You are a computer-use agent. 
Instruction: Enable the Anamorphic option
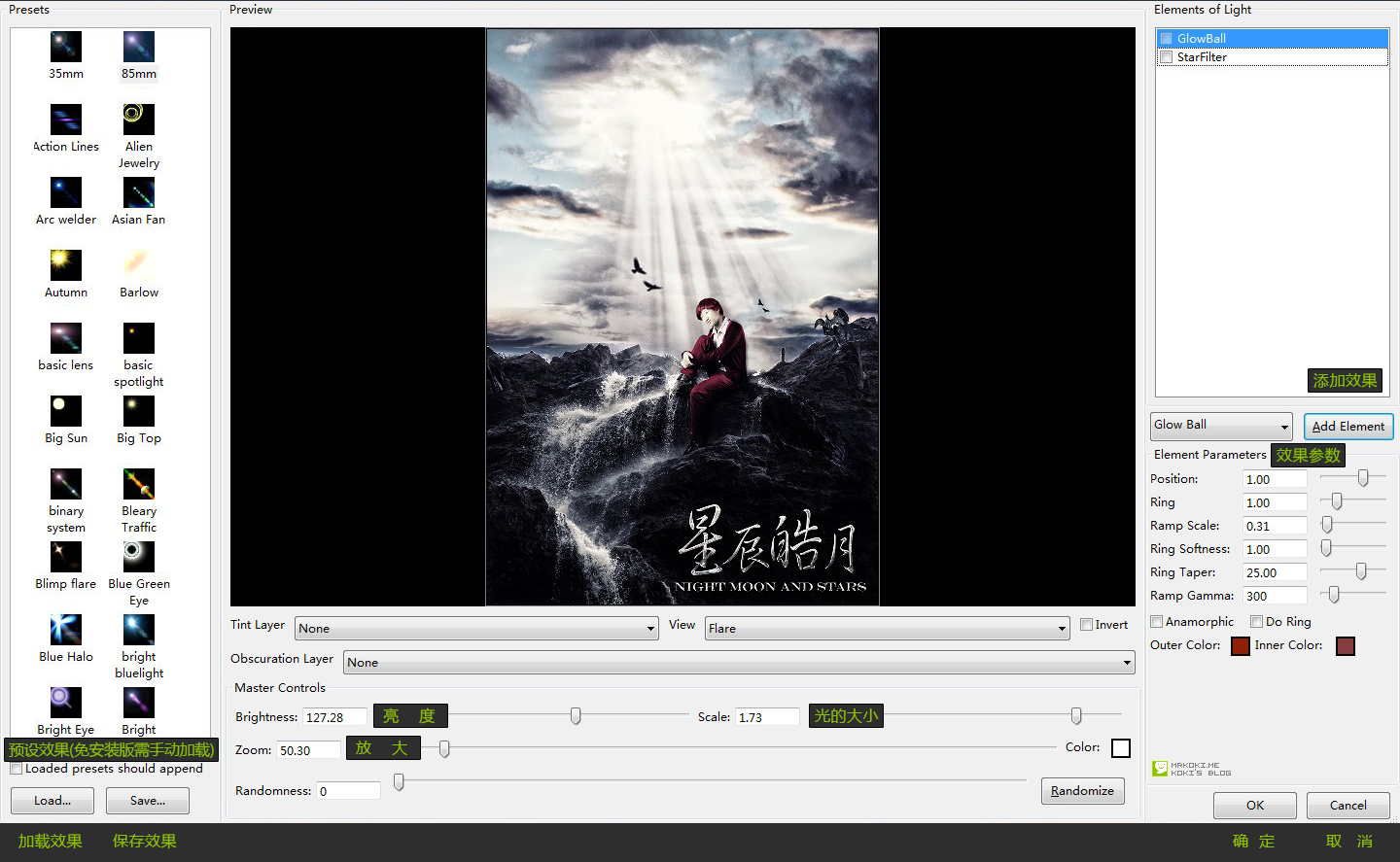tap(1157, 622)
